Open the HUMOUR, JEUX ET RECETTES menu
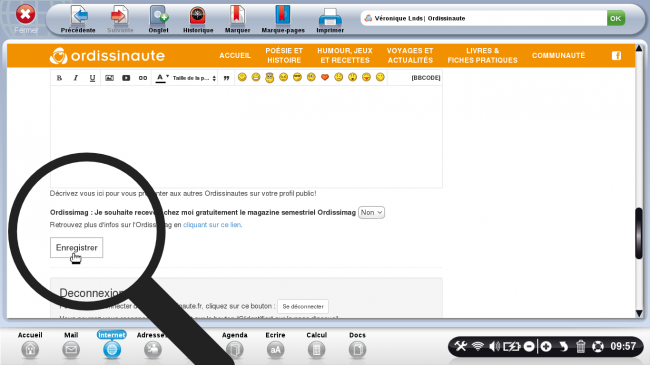Image resolution: width=650 pixels, height=365 pixels. pyautogui.click(x=345, y=56)
